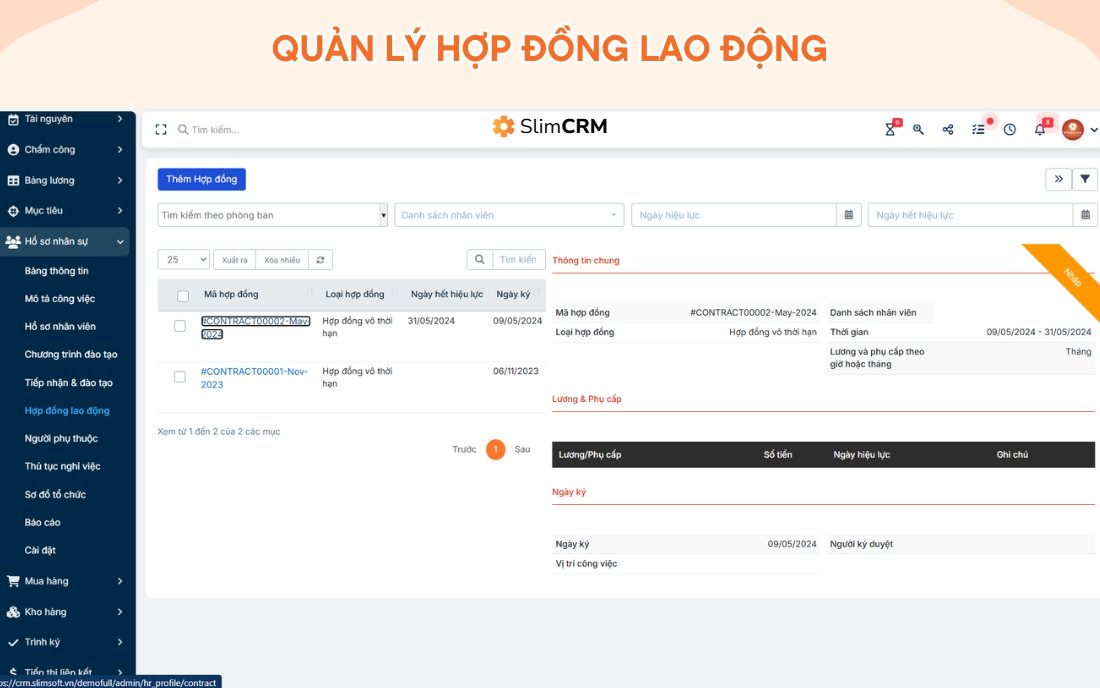Open calendar for Ngày hết hiệu lực

[1085, 215]
